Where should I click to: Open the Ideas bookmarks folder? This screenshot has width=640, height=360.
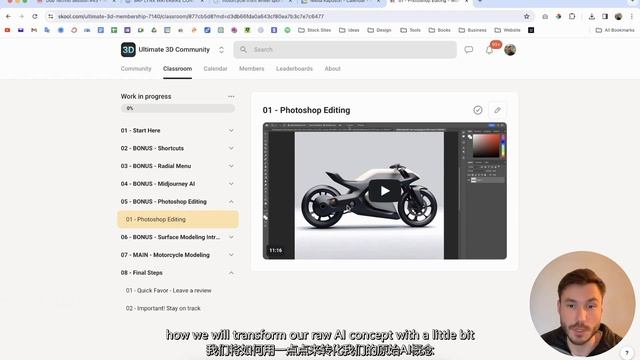[x=349, y=30]
